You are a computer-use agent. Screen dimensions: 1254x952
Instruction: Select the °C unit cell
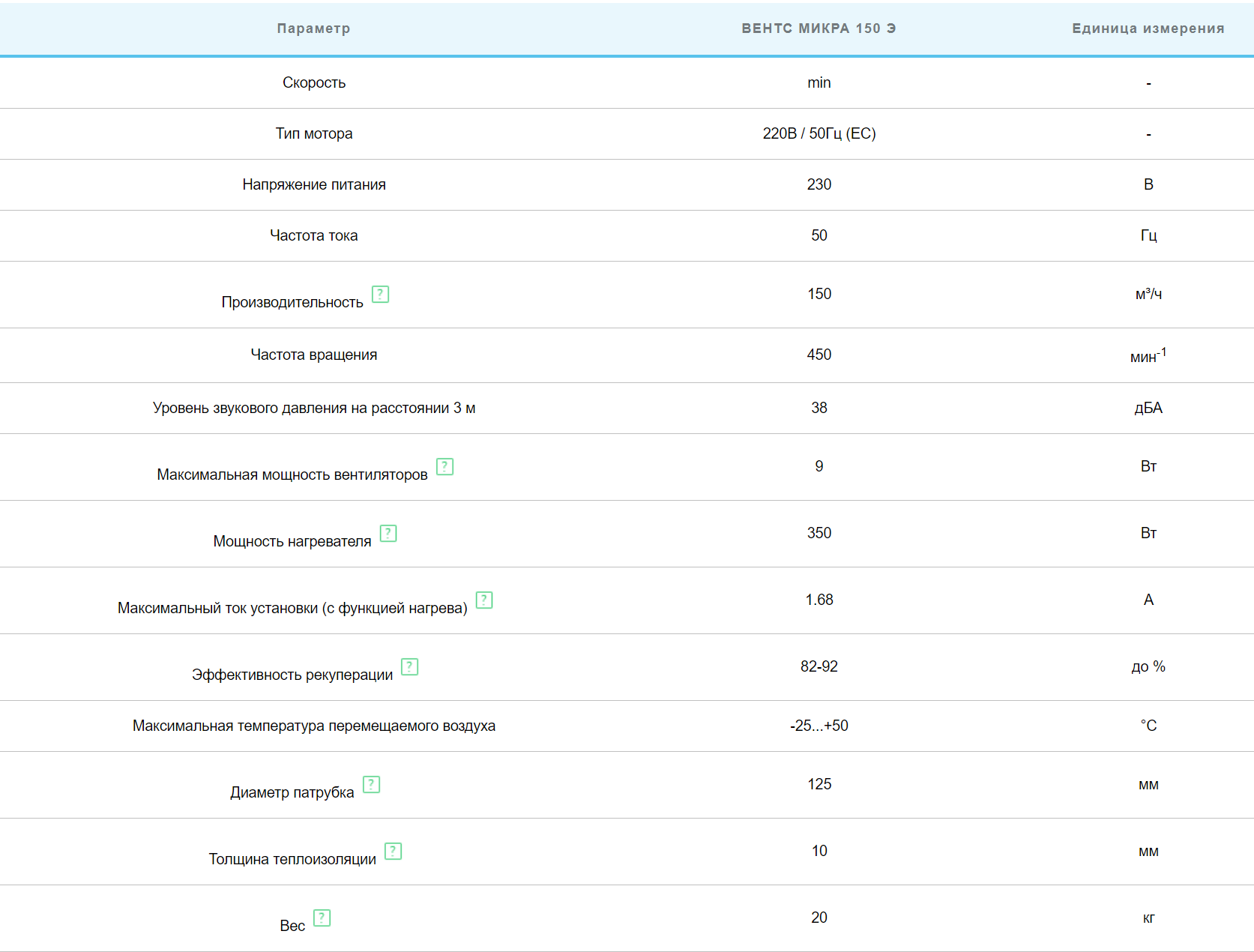(1148, 726)
